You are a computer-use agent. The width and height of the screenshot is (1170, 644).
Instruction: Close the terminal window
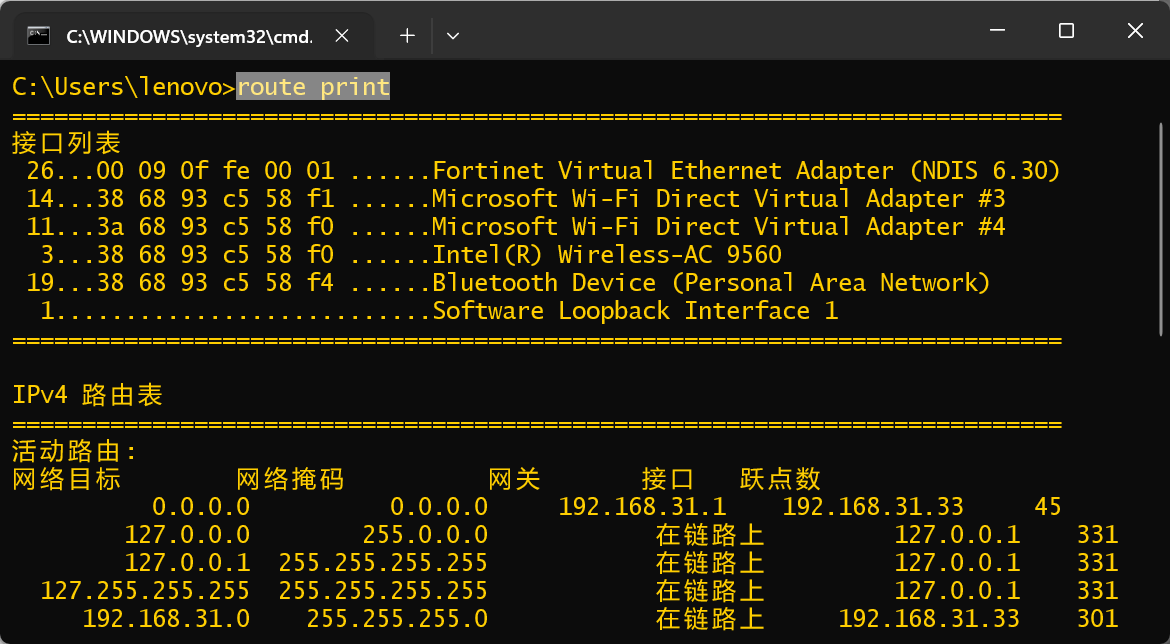[x=1135, y=31]
